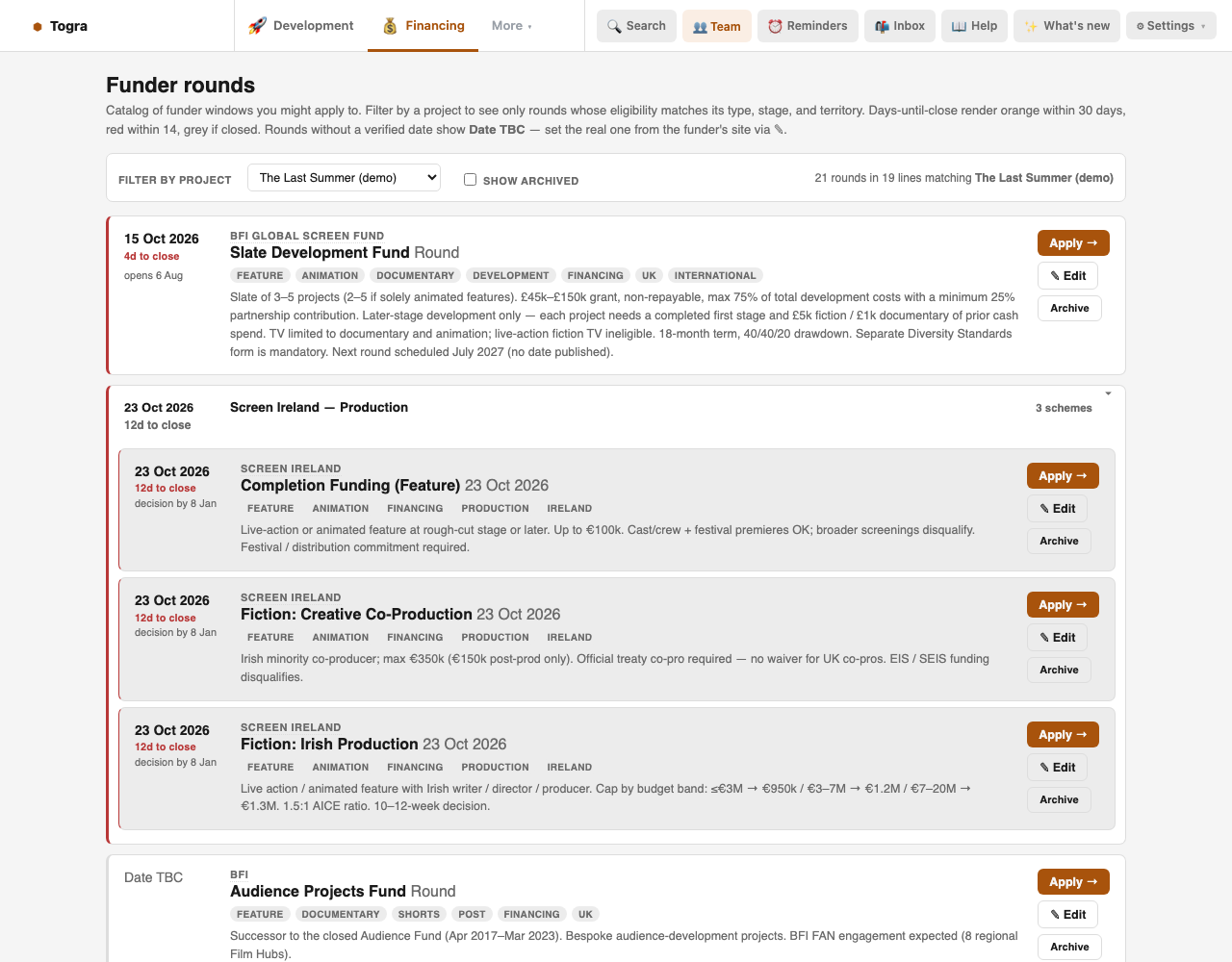This screenshot has height=962, width=1232.
Task: Archive the Slate Development Fund round
Action: 1069,308
